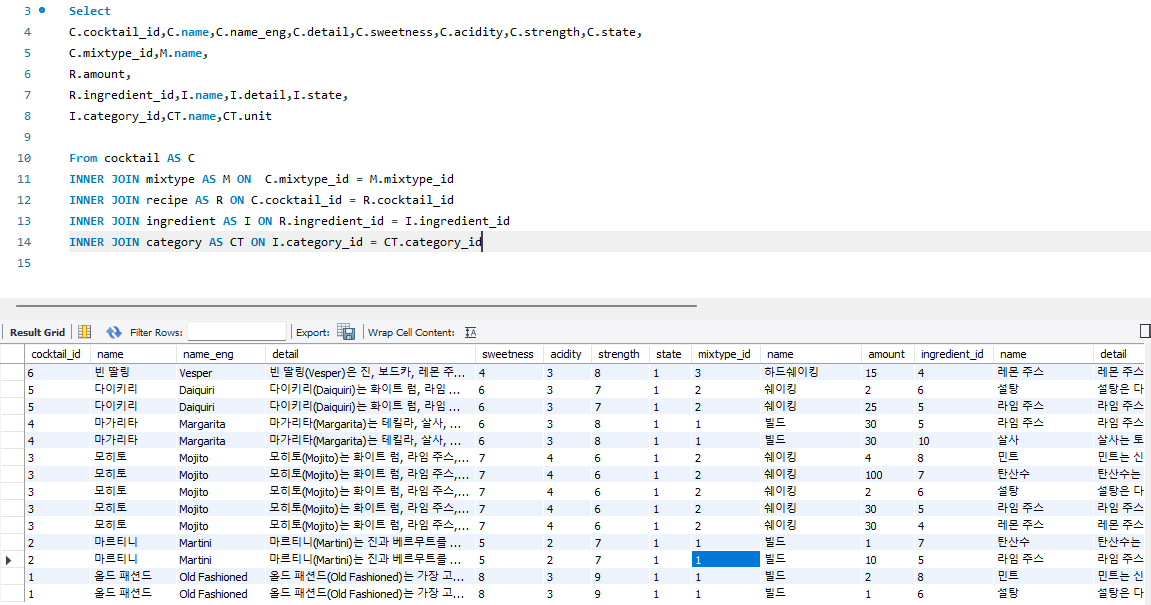1151x605 pixels.
Task: Click the 'Wrap Cell Content:' label
Action: (x=411, y=333)
